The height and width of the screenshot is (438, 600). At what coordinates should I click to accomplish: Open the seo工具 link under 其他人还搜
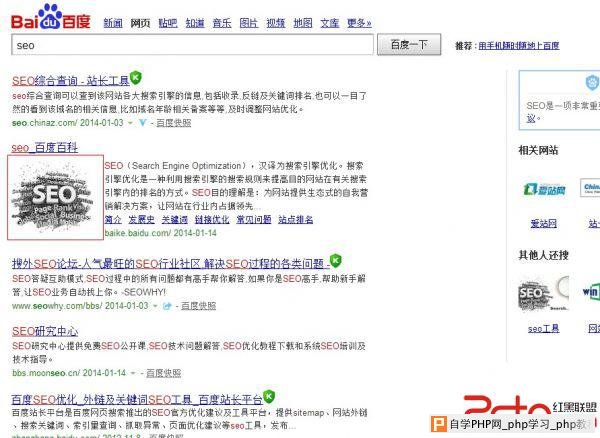pyautogui.click(x=544, y=328)
